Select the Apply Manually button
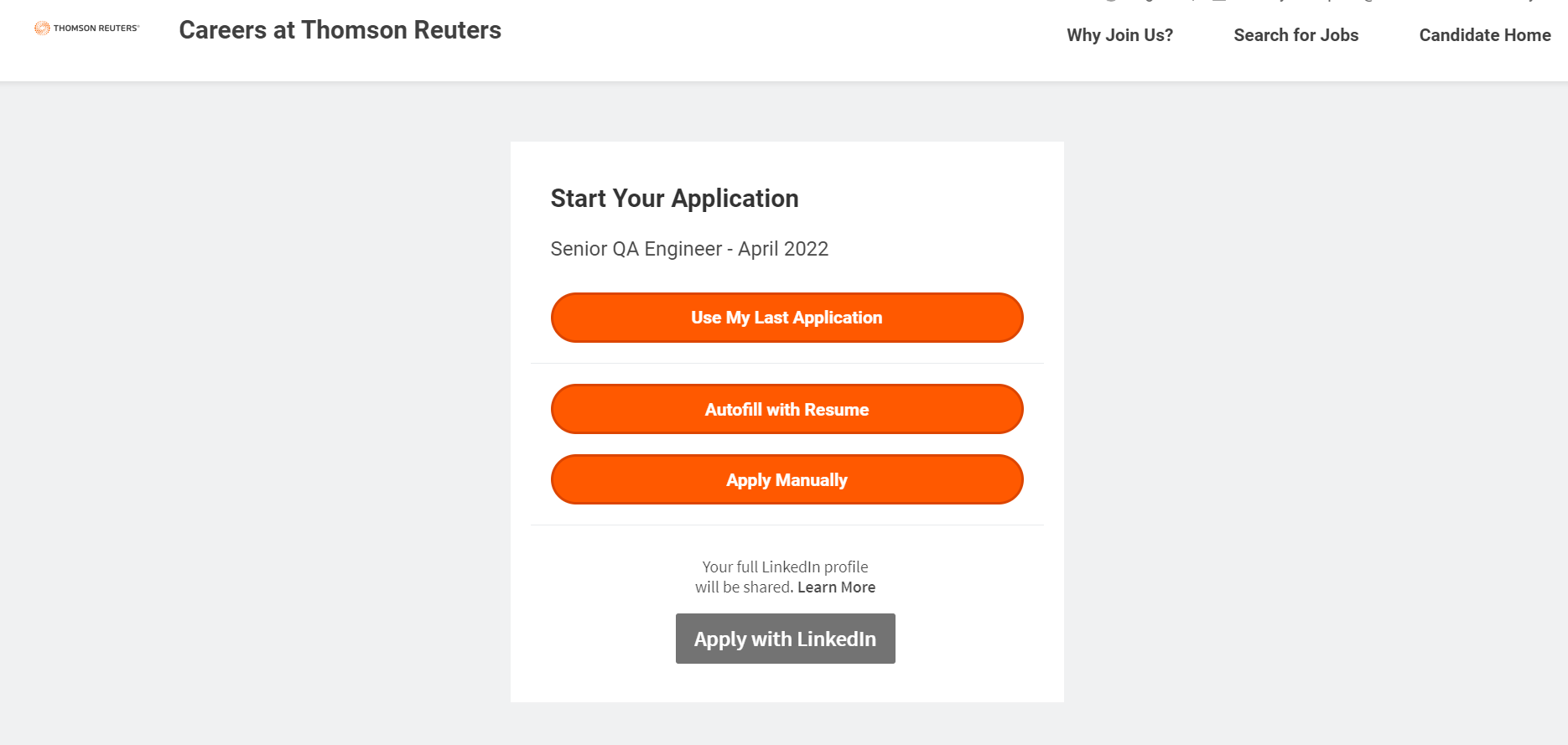 pos(787,480)
